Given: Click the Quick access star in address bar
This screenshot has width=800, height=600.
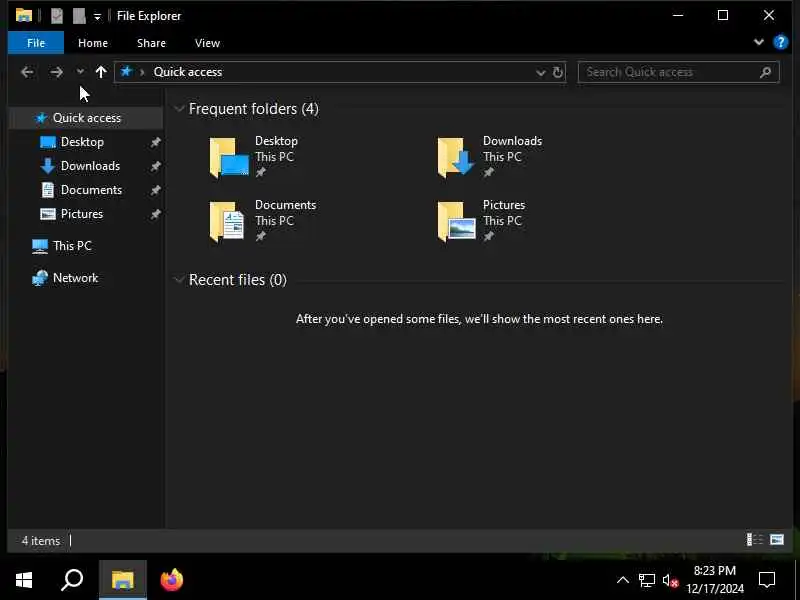Looking at the screenshot, I should coord(126,71).
